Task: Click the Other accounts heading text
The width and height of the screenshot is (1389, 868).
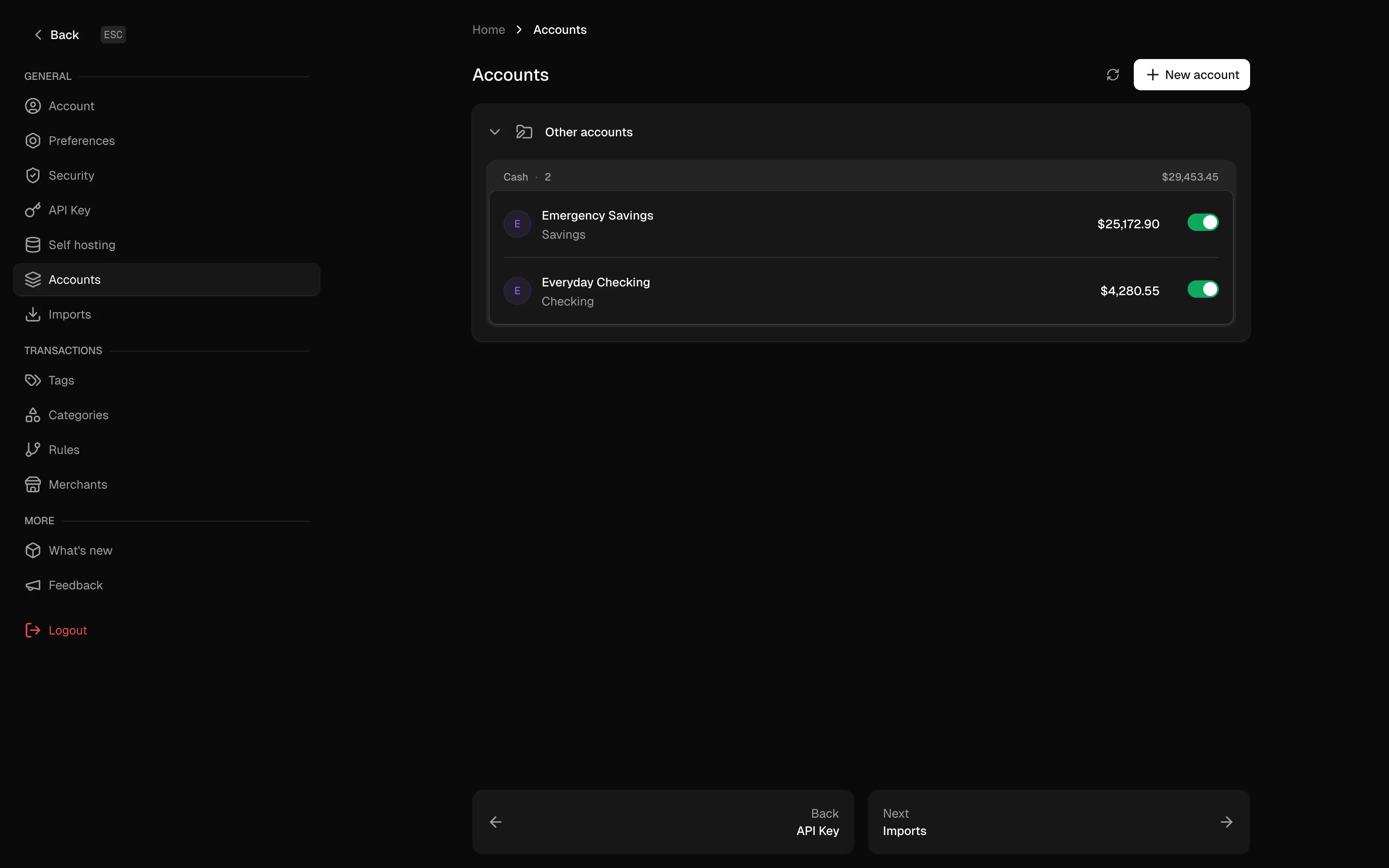Action: pyautogui.click(x=589, y=132)
